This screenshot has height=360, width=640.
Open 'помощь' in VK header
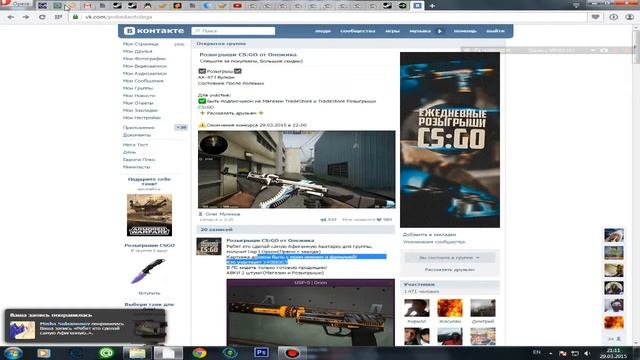tap(465, 31)
